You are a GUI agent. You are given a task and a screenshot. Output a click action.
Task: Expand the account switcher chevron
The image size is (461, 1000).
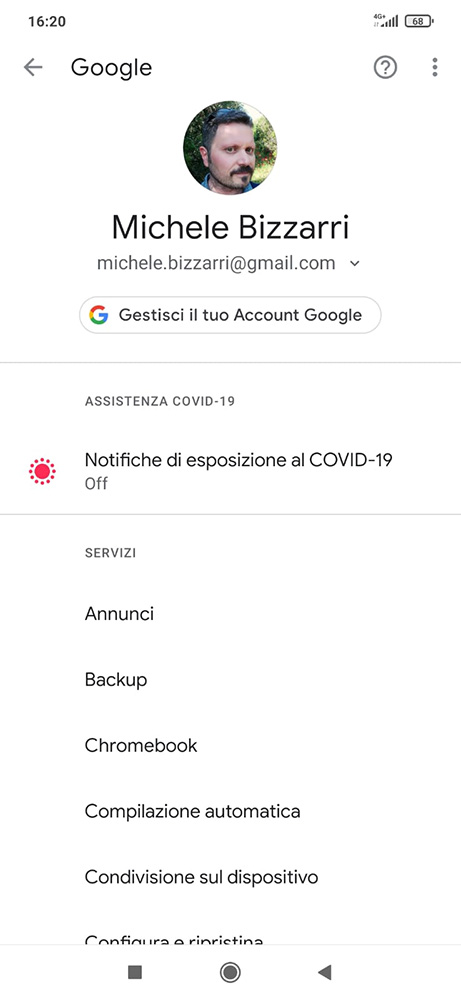355,264
